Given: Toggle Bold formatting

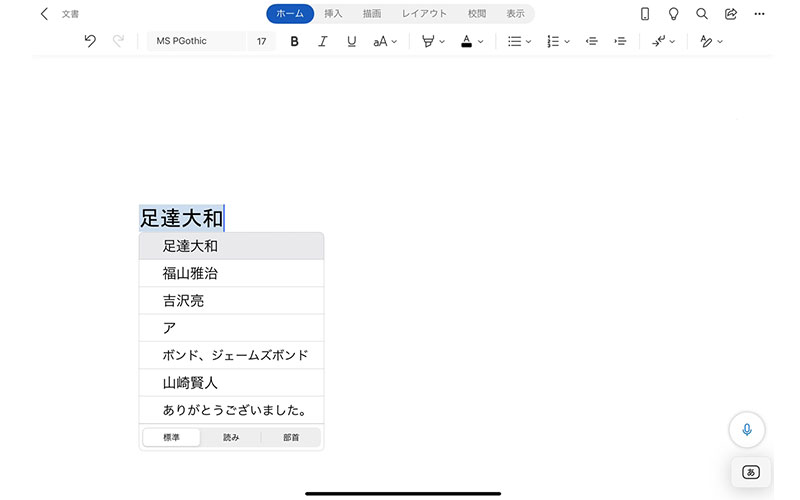Looking at the screenshot, I should pyautogui.click(x=294, y=41).
